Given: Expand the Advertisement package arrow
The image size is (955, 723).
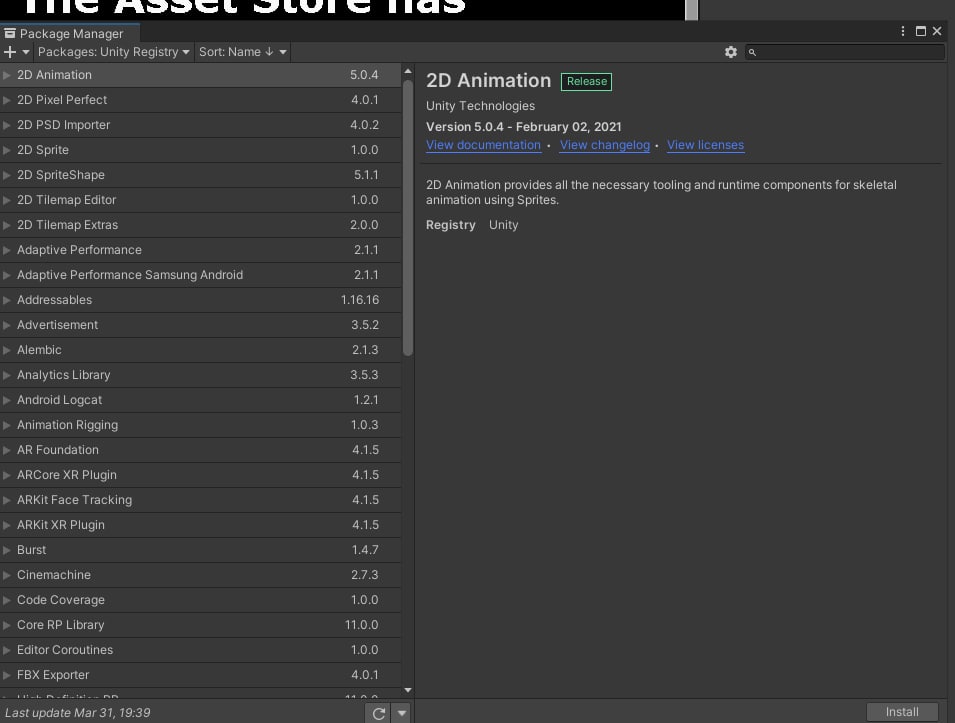Looking at the screenshot, I should pos(7,325).
